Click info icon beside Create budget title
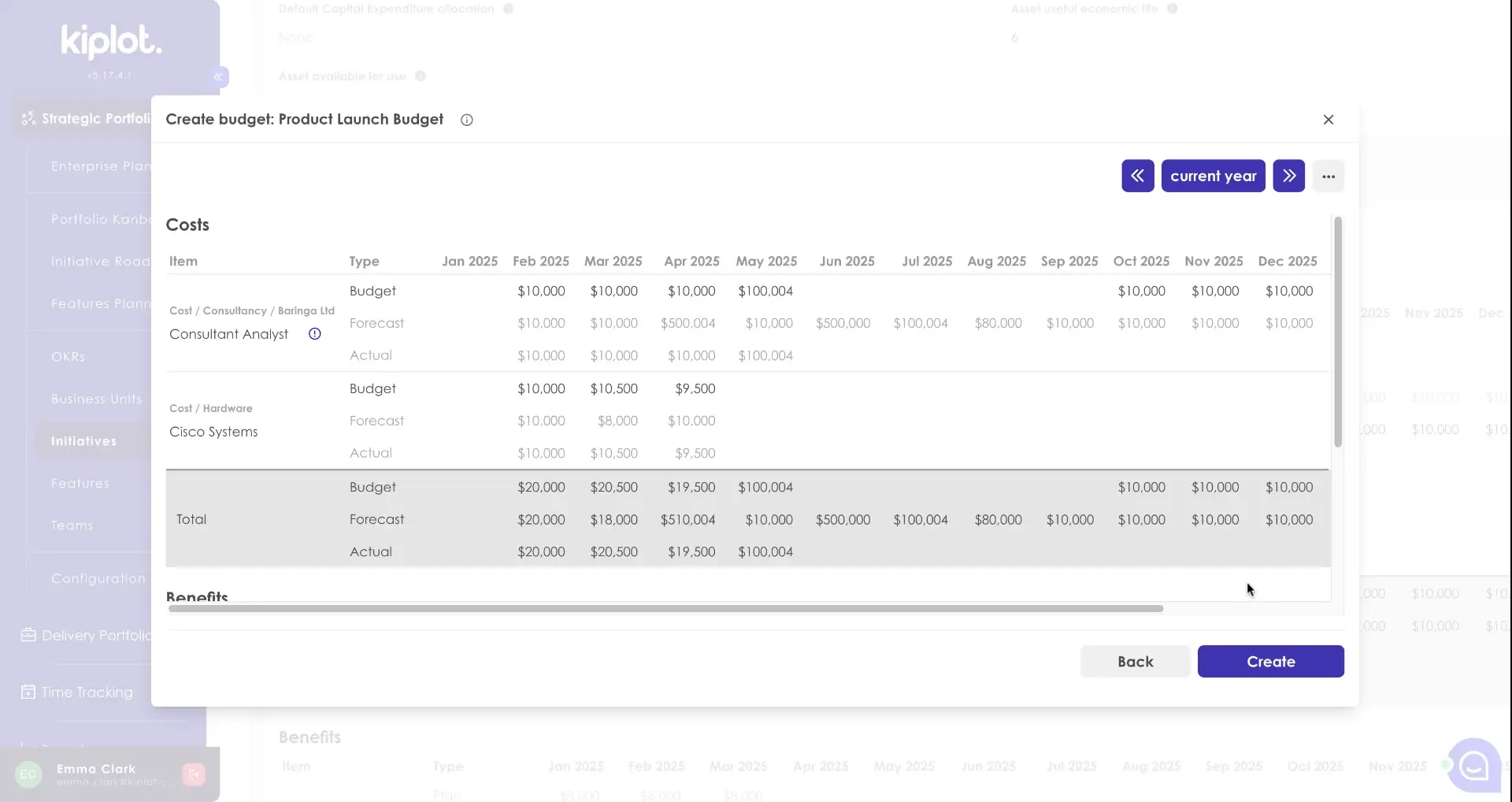 (x=466, y=120)
